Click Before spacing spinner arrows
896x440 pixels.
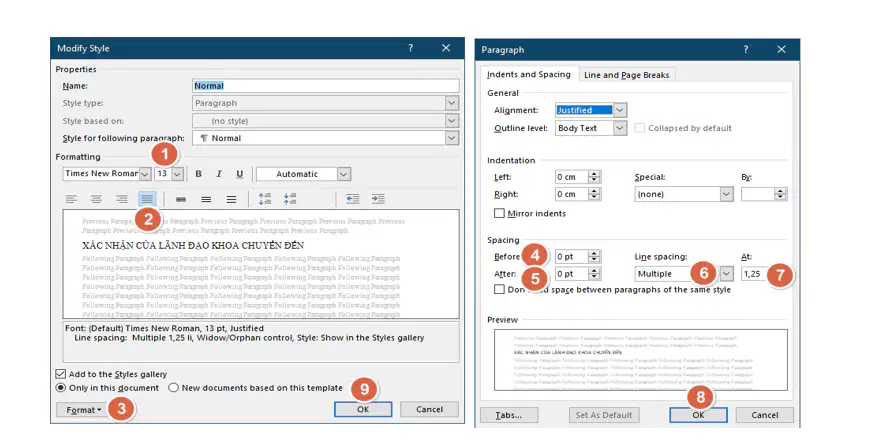[x=595, y=257]
